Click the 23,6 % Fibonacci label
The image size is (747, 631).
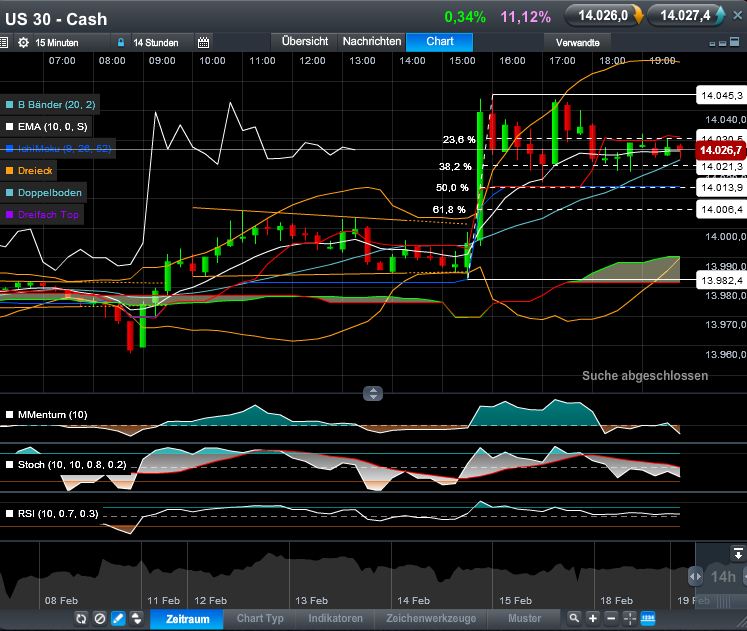pos(459,140)
